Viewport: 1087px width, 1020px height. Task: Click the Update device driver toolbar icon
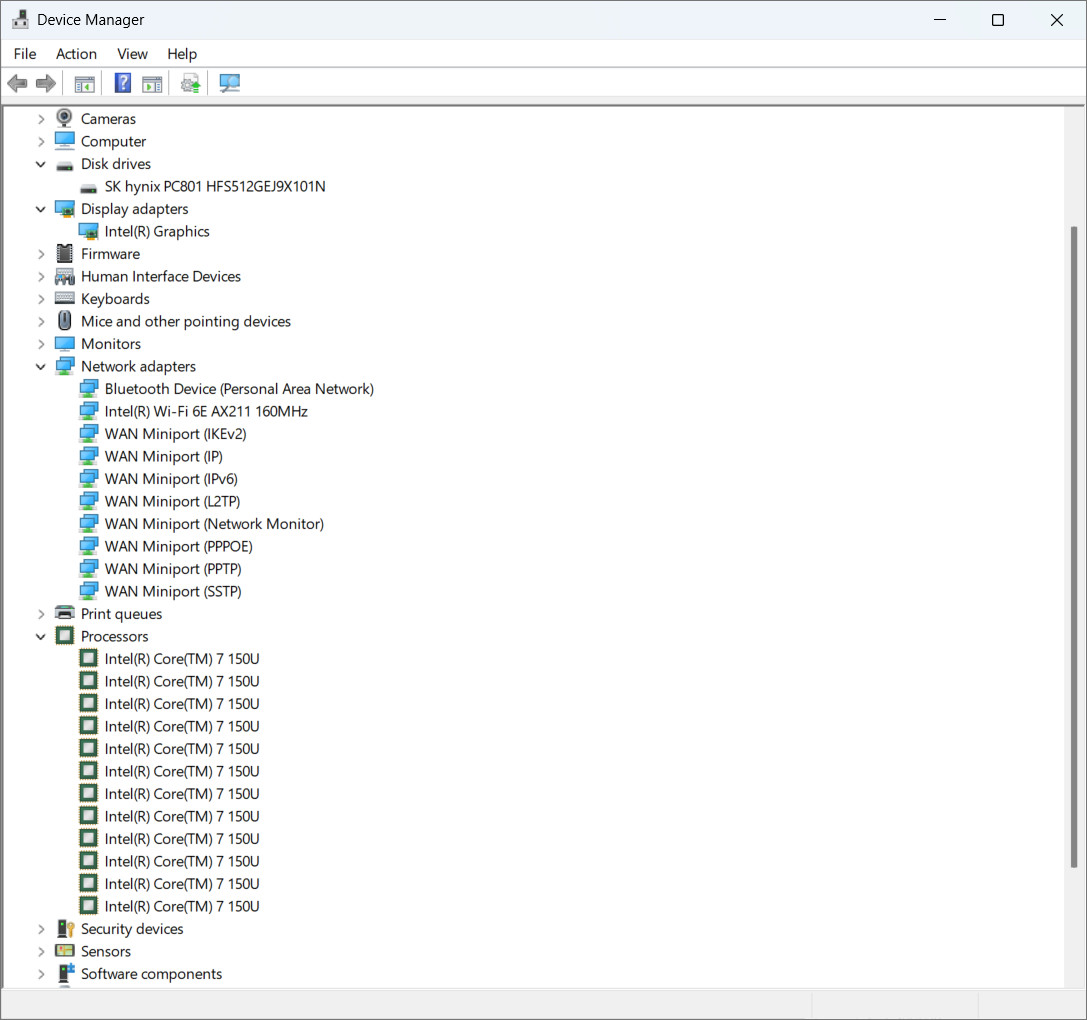pos(191,84)
